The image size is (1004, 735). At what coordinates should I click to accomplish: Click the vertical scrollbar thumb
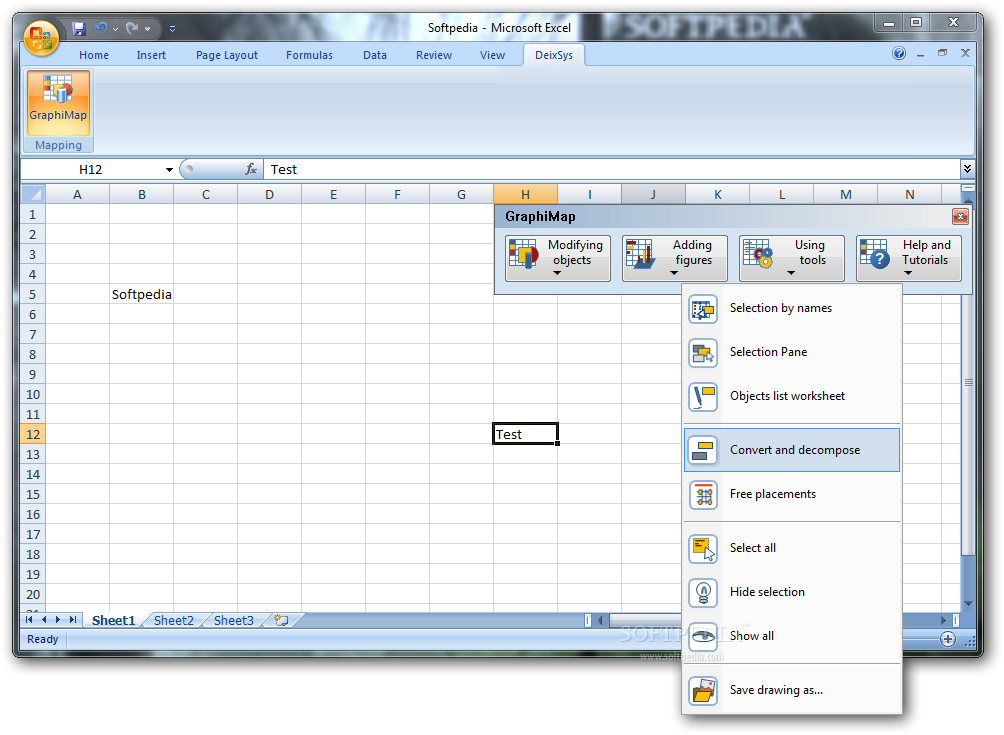[x=968, y=382]
